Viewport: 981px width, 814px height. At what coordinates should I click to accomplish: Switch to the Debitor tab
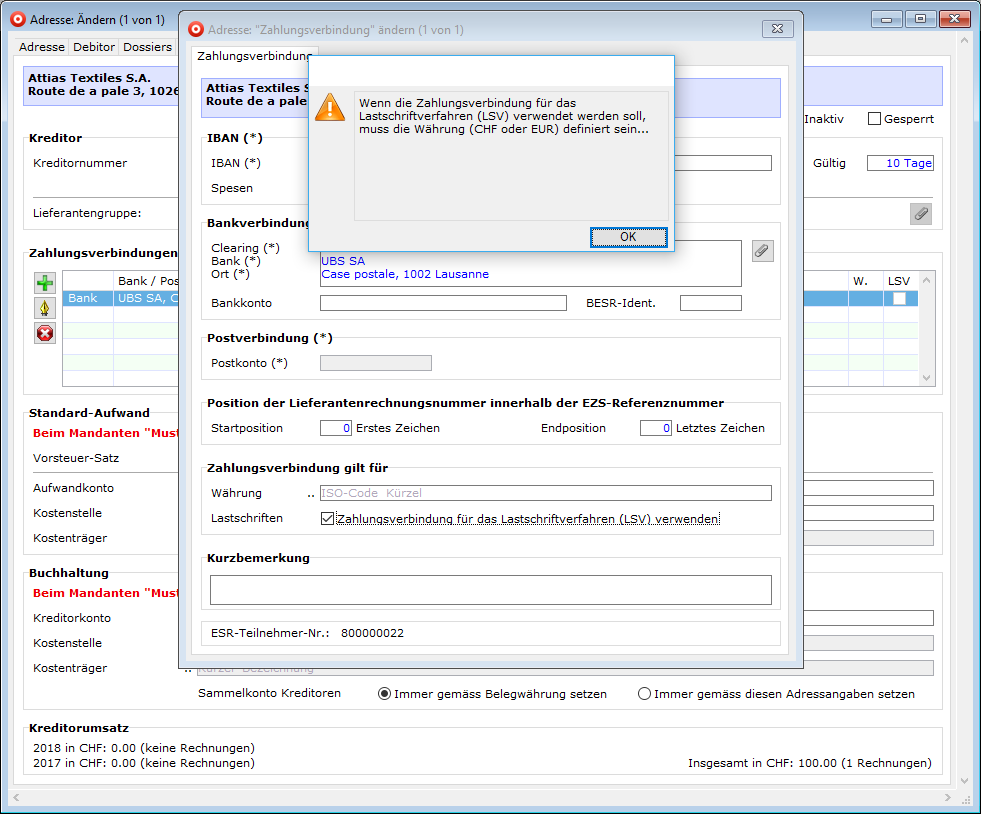(94, 47)
